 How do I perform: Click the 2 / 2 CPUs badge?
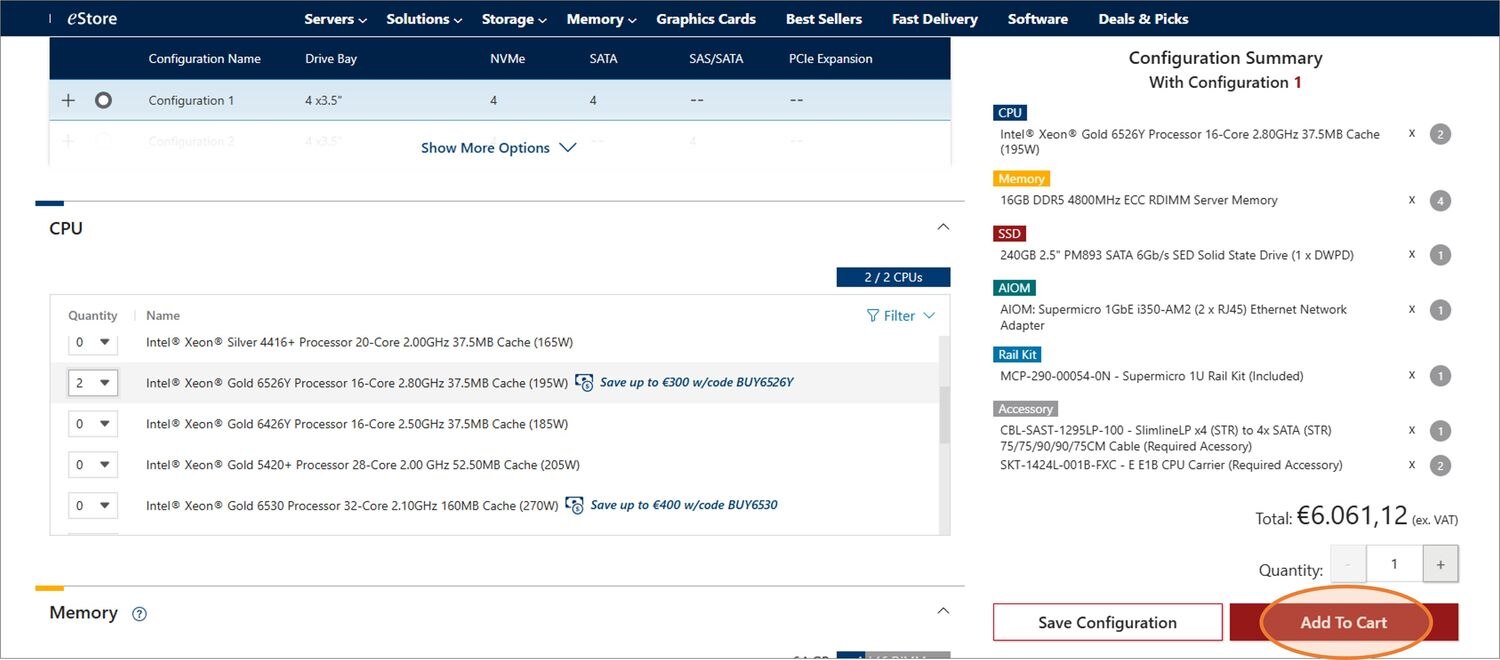pyautogui.click(x=893, y=277)
